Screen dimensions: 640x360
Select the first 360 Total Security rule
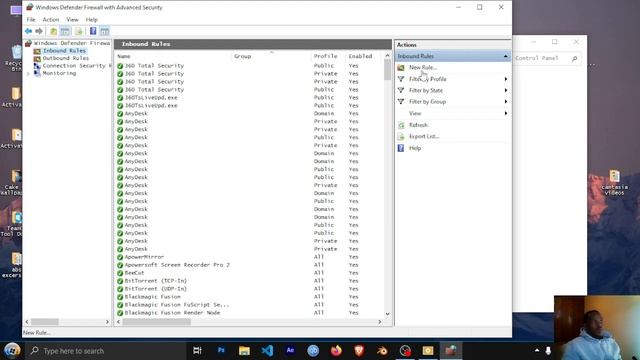(x=154, y=65)
